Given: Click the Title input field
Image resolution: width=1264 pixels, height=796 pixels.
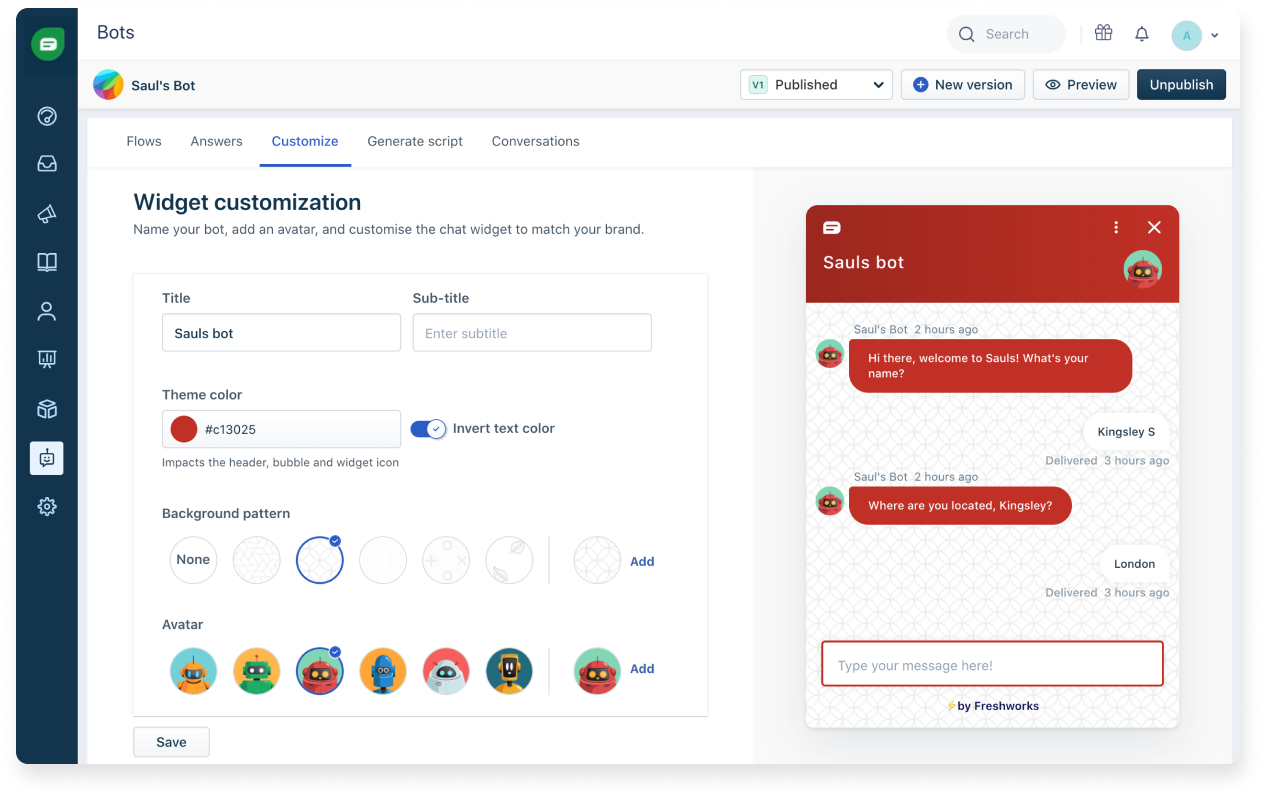Looking at the screenshot, I should pyautogui.click(x=281, y=333).
